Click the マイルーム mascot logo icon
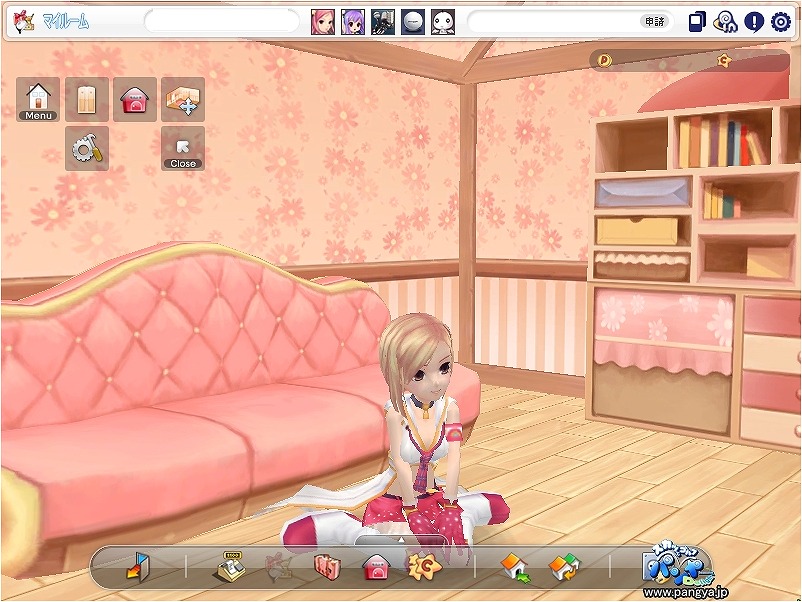The width and height of the screenshot is (802, 602). pyautogui.click(x=23, y=22)
